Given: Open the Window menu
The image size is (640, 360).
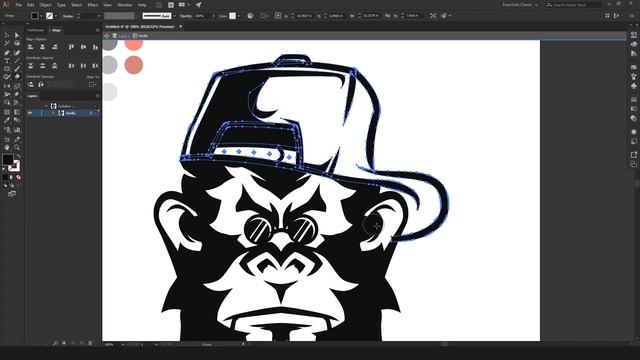Looking at the screenshot, I should [125, 5].
